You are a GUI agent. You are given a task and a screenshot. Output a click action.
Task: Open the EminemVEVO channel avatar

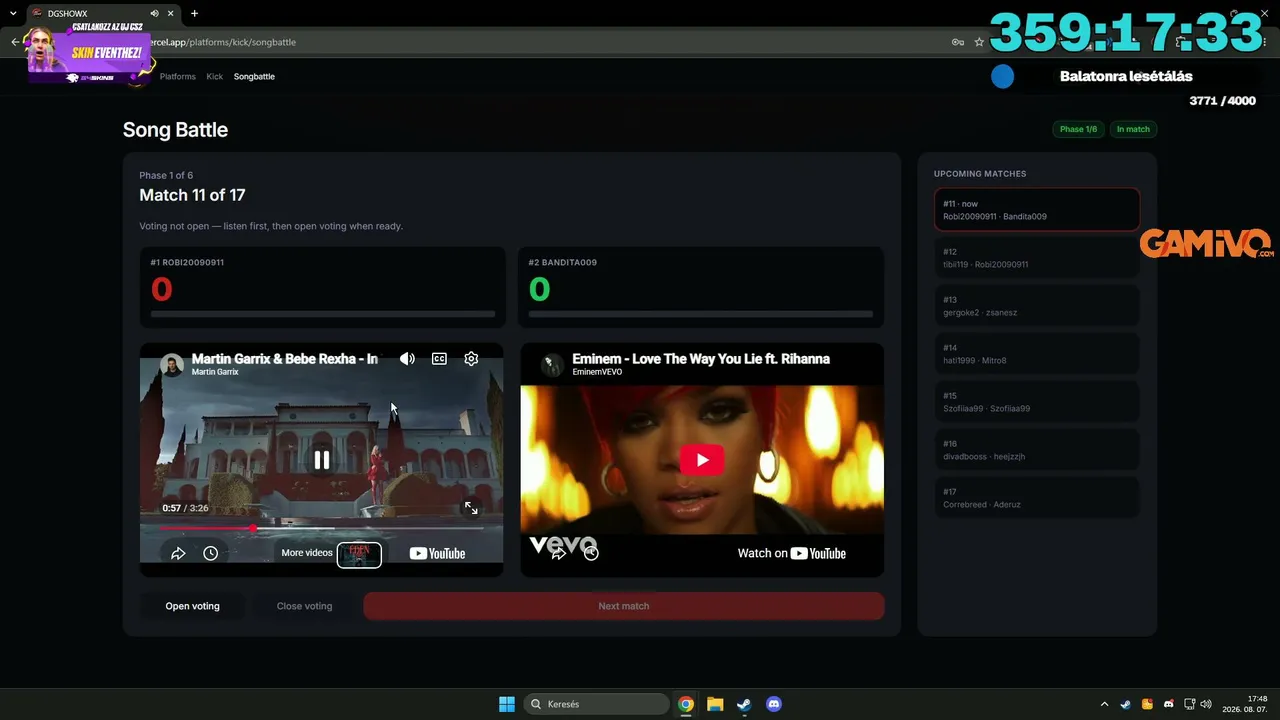click(x=552, y=365)
